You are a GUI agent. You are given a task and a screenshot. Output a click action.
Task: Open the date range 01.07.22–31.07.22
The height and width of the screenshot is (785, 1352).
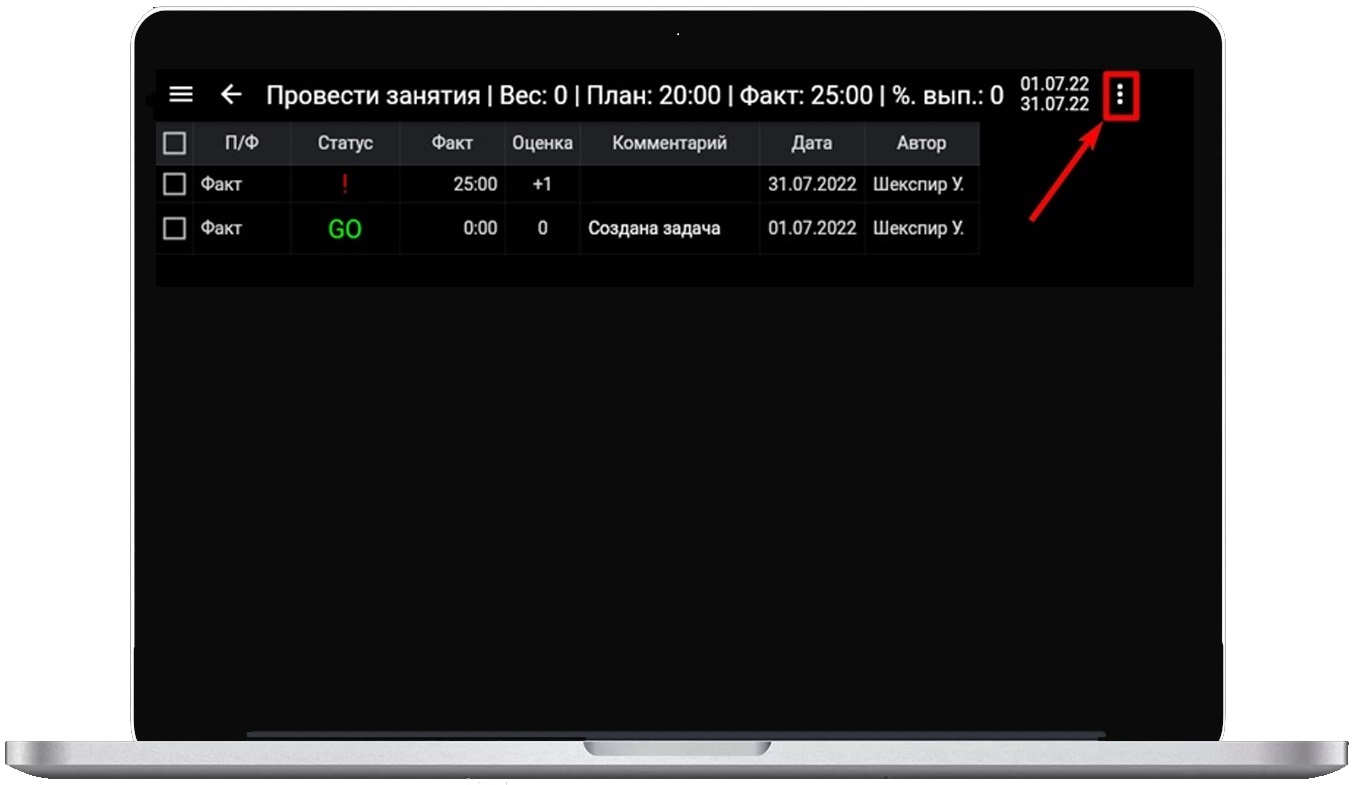1054,95
